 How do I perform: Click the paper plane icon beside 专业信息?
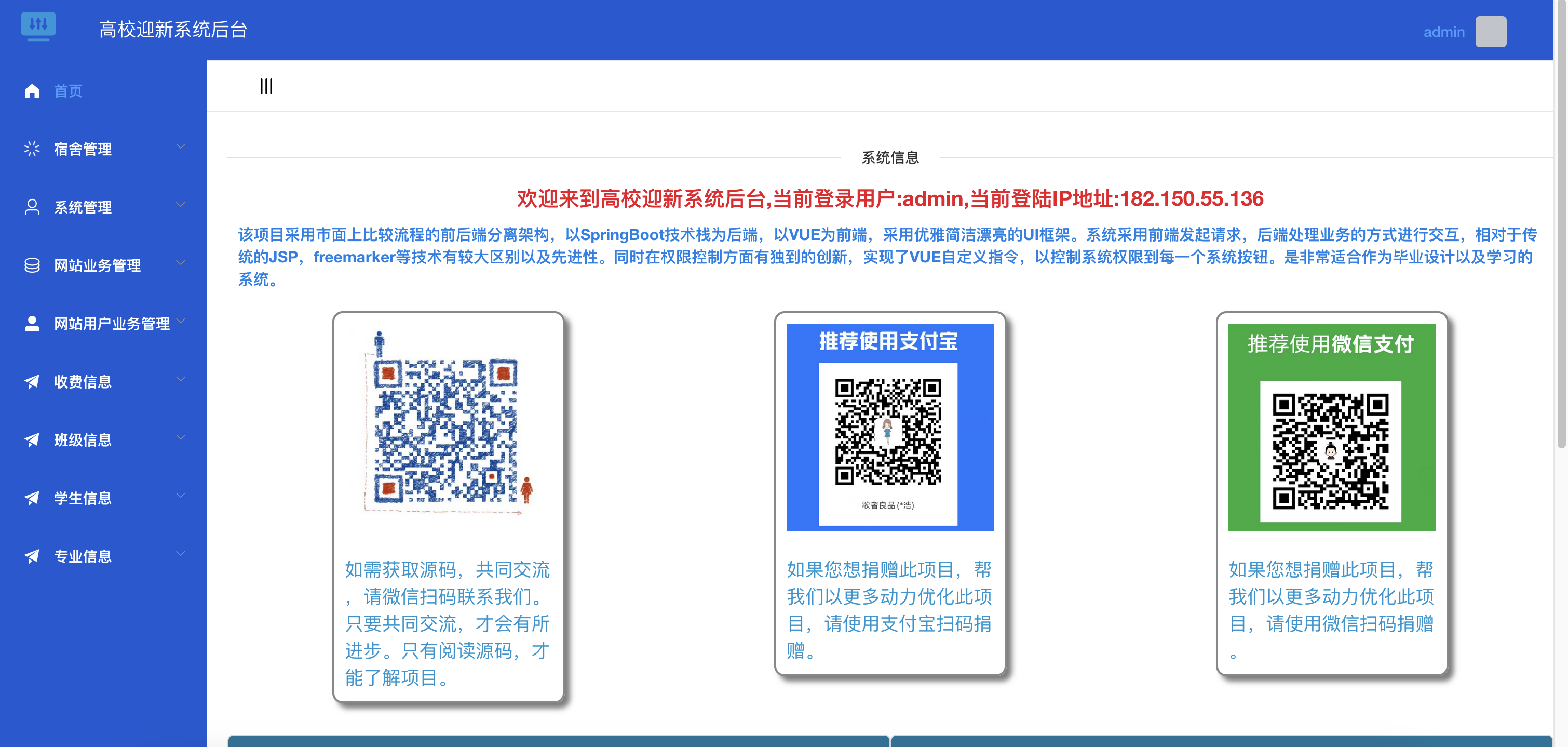click(x=32, y=556)
